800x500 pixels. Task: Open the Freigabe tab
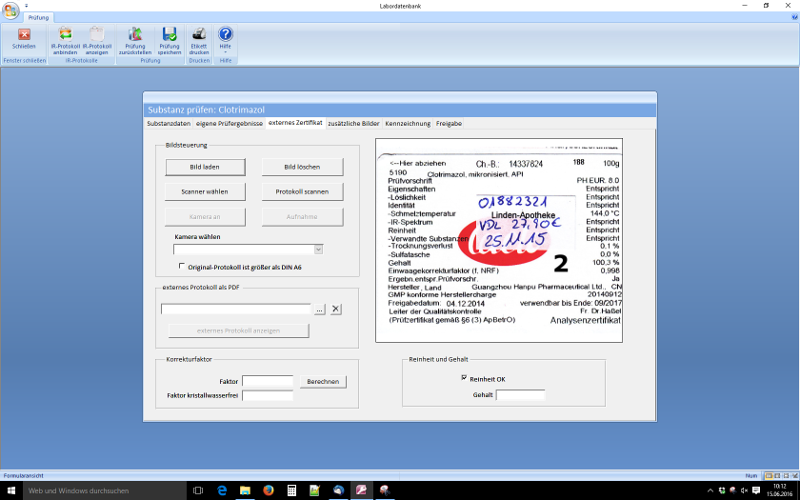point(449,123)
